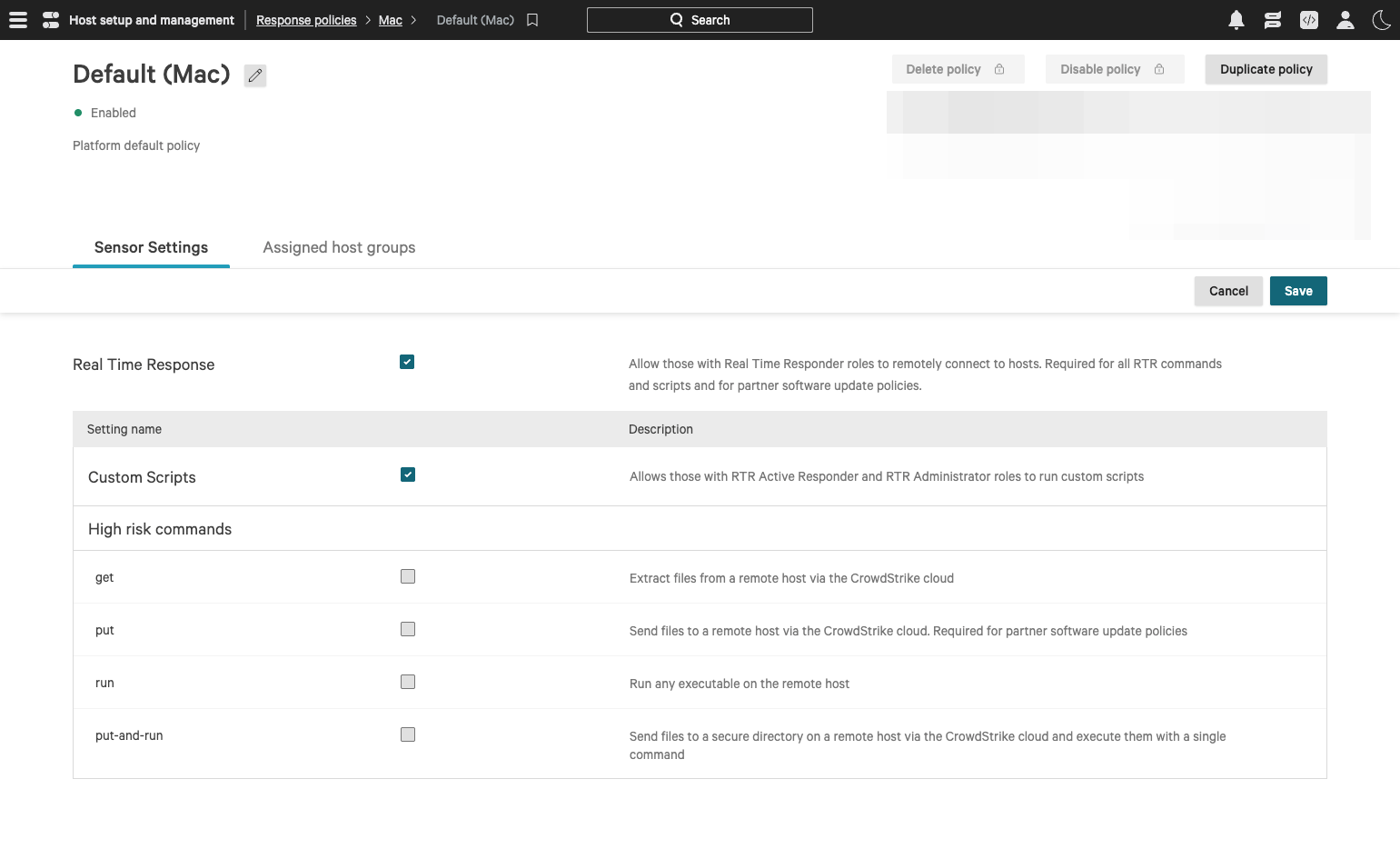Open the user account profile icon
This screenshot has width=1400, height=849.
click(x=1345, y=20)
